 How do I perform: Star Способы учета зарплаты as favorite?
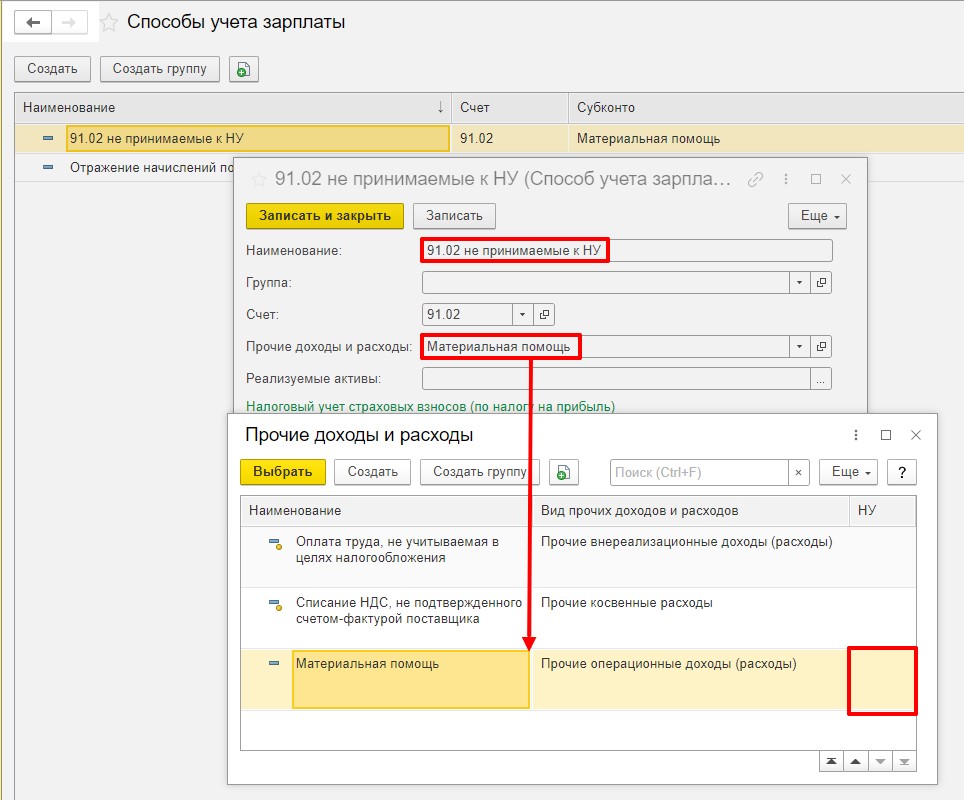[x=109, y=23]
